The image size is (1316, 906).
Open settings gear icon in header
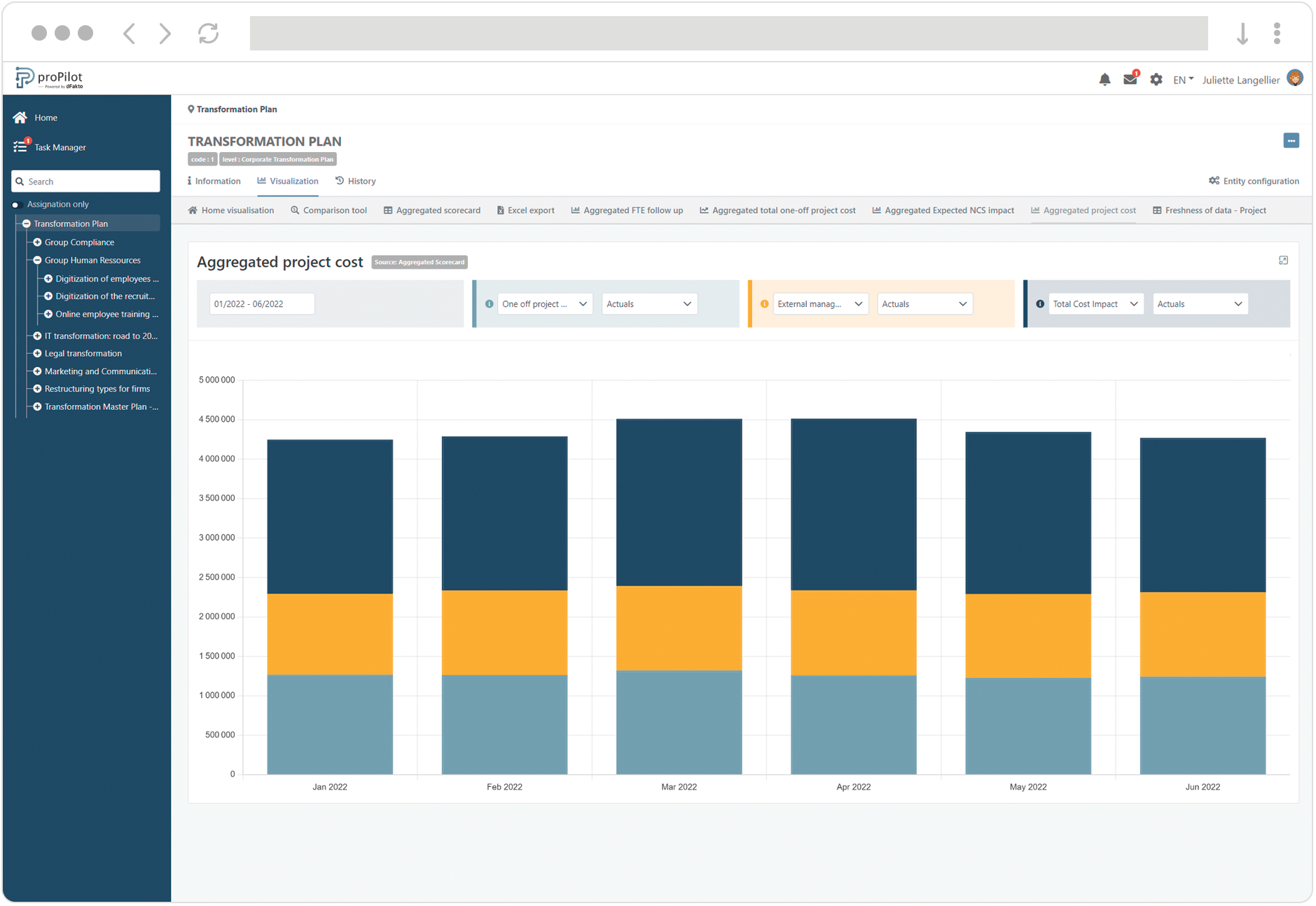1156,80
